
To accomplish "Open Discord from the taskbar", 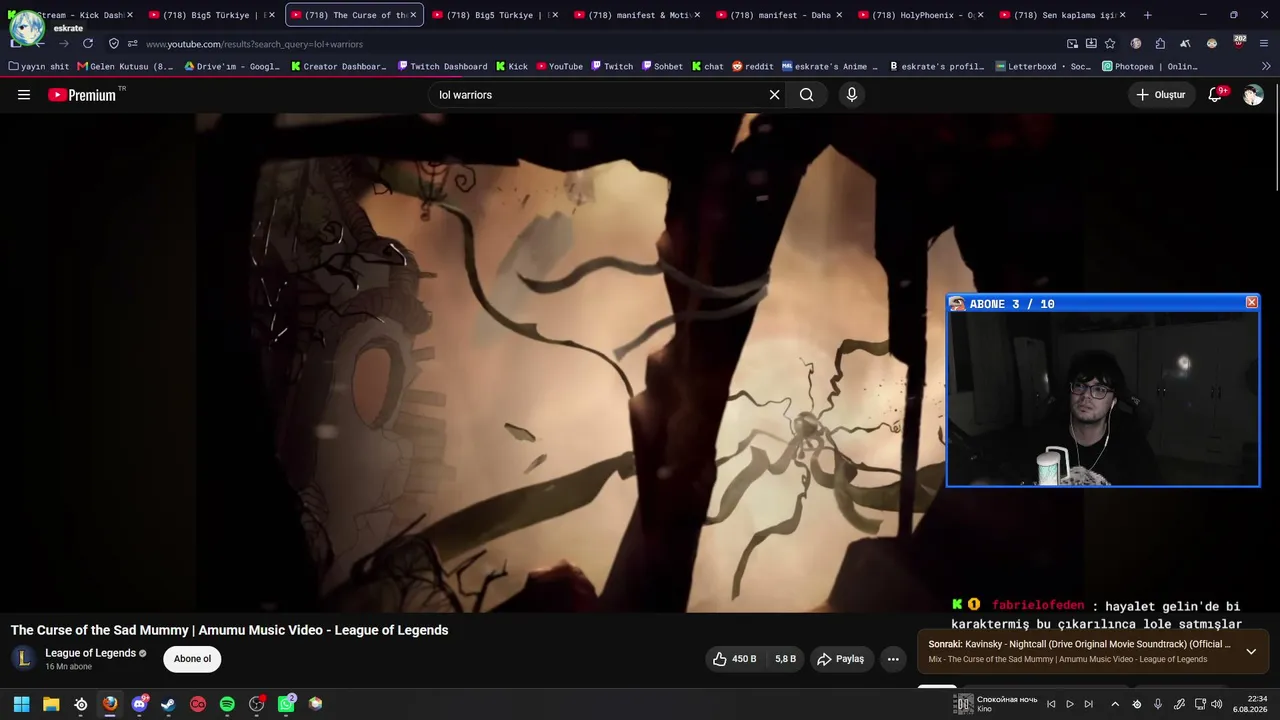I will pyautogui.click(x=139, y=704).
